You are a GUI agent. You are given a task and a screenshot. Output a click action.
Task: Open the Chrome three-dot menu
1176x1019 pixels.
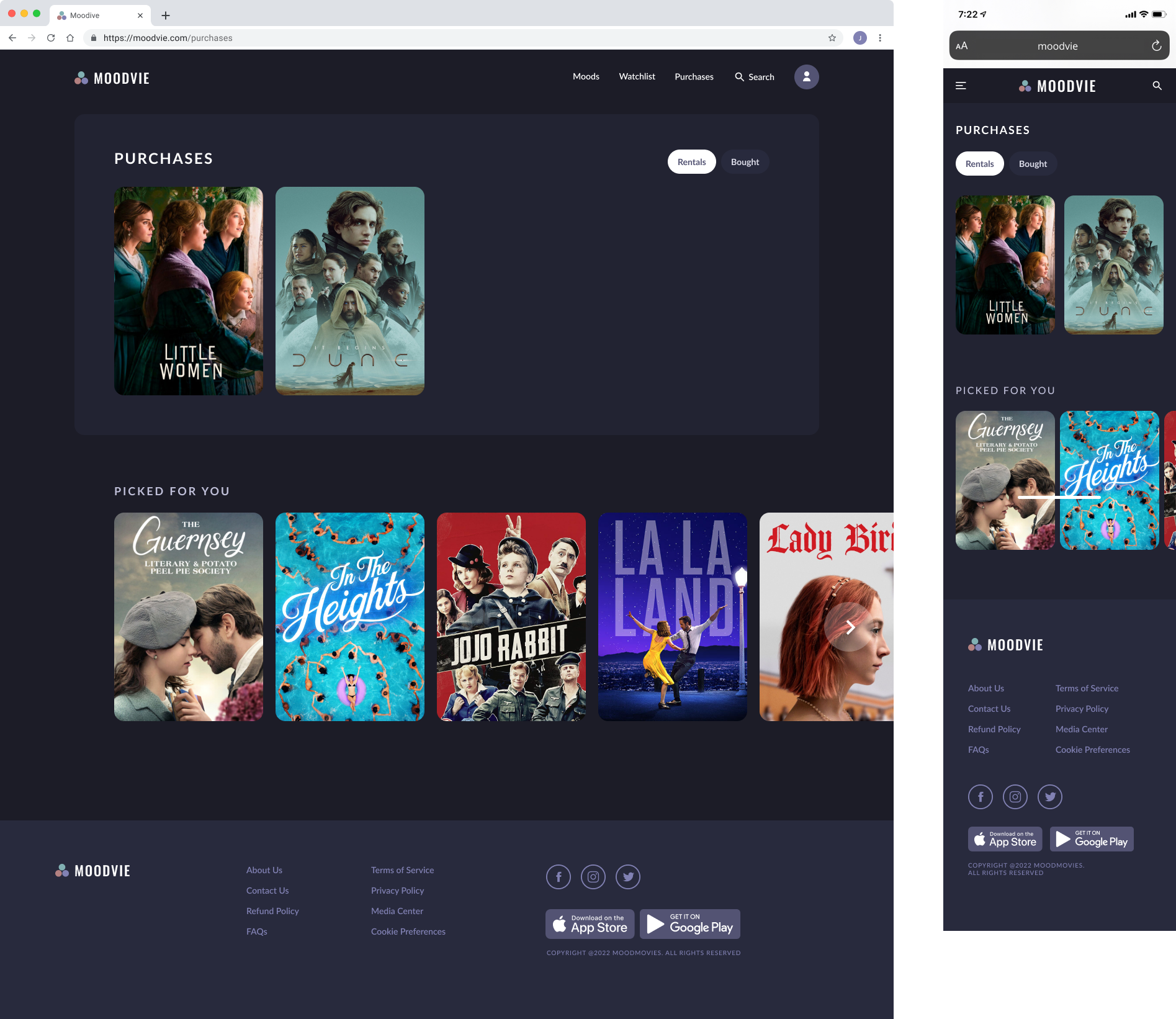tap(880, 38)
